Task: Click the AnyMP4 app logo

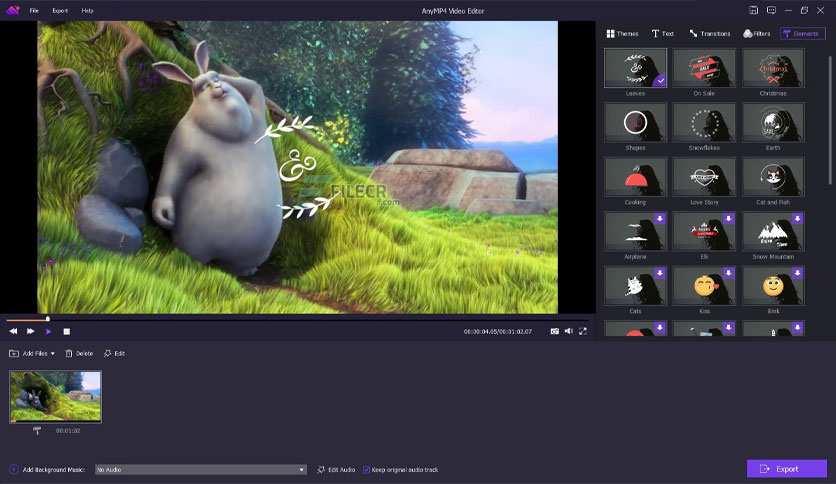Action: pyautogui.click(x=13, y=10)
